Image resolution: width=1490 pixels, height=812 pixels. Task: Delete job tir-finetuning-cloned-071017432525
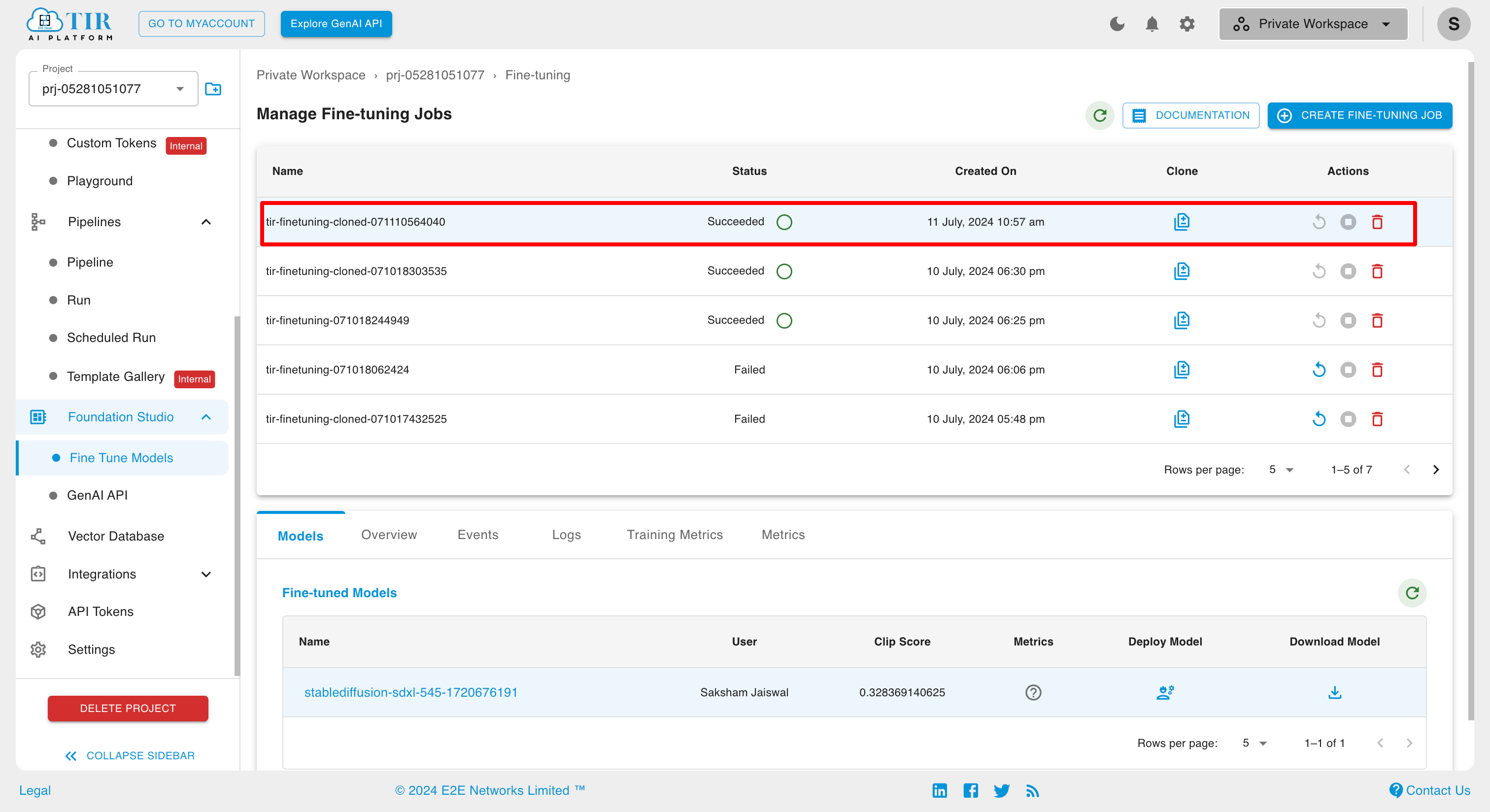click(x=1377, y=418)
